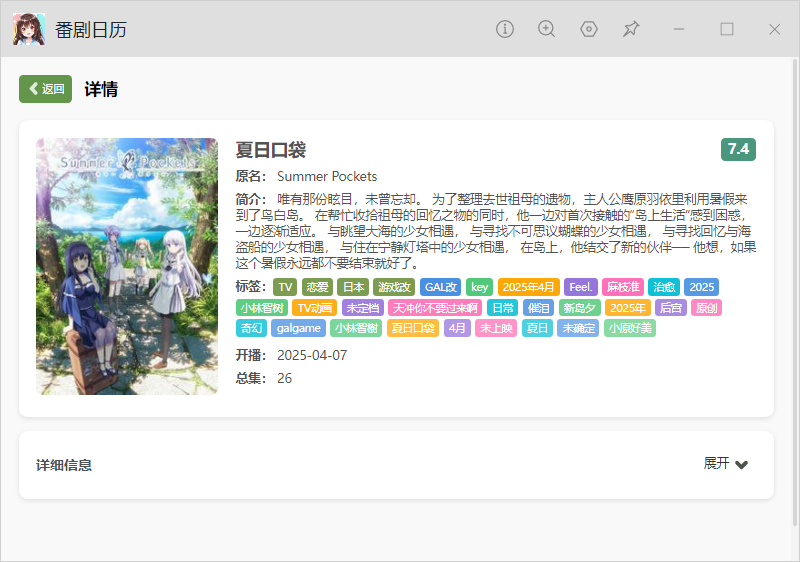Click the 小原好美 tag
Image resolution: width=800 pixels, height=562 pixels.
click(x=630, y=328)
